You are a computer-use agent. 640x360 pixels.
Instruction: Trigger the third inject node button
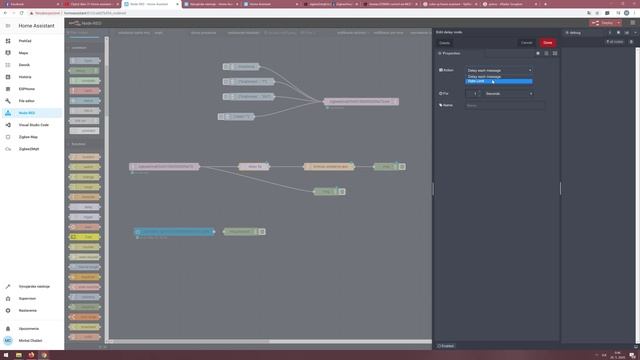pyautogui.click(x=226, y=97)
